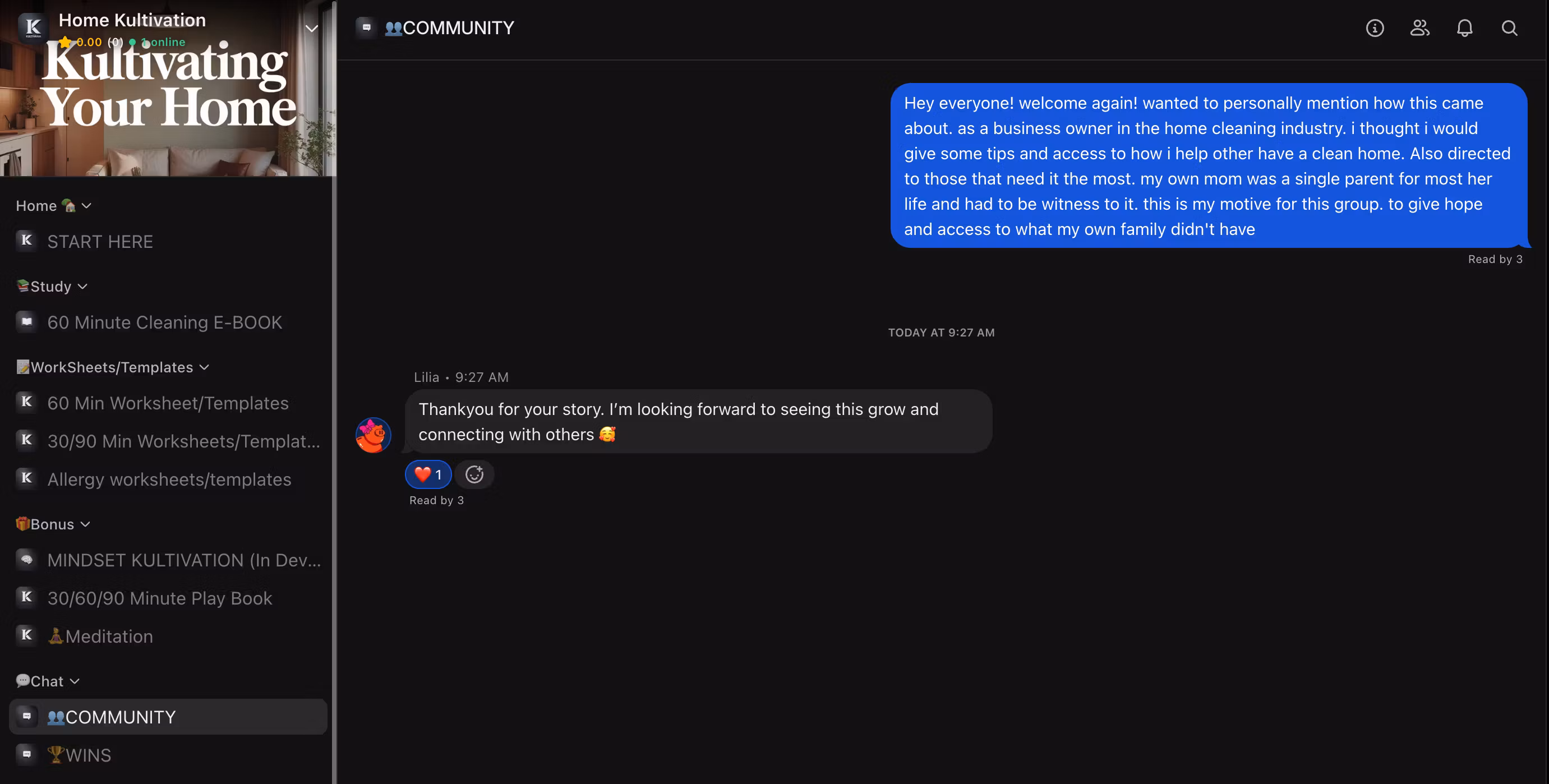This screenshot has height=784, width=1549.
Task: Switch to the WINS chat channel
Action: 88,755
